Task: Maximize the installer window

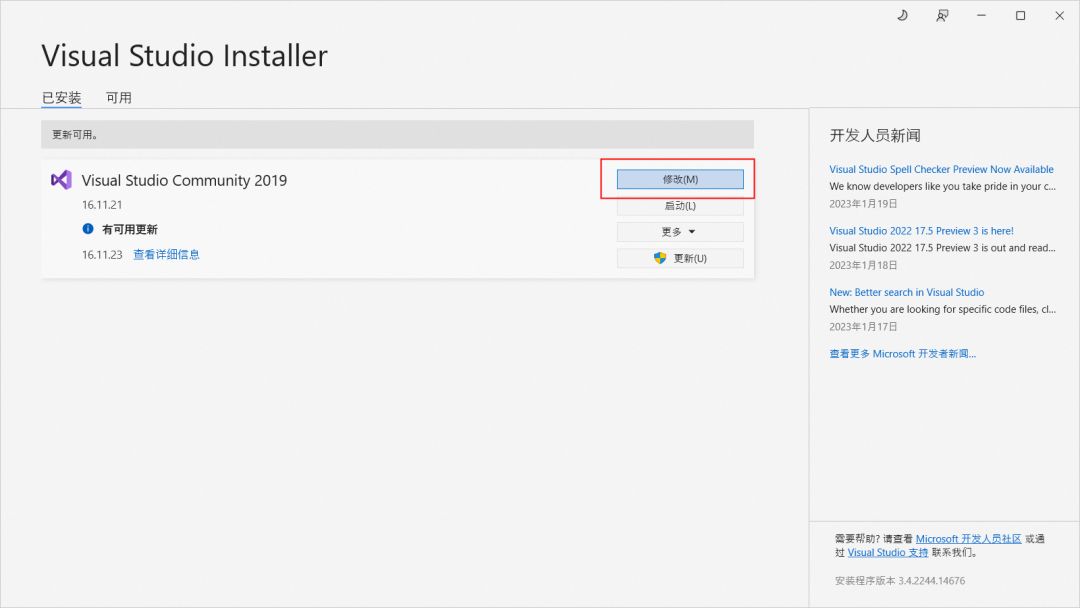Action: tap(1020, 15)
